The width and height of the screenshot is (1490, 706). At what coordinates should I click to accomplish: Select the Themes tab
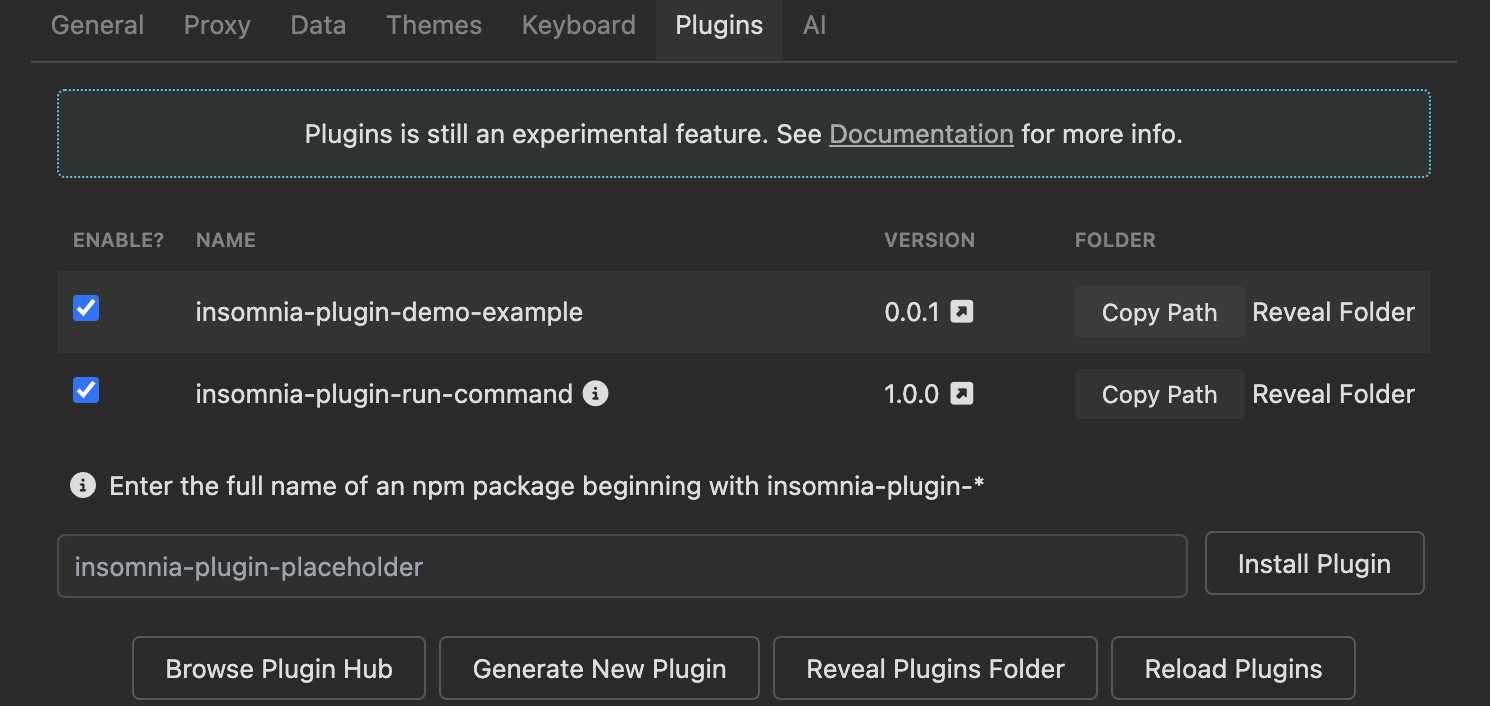pos(434,26)
